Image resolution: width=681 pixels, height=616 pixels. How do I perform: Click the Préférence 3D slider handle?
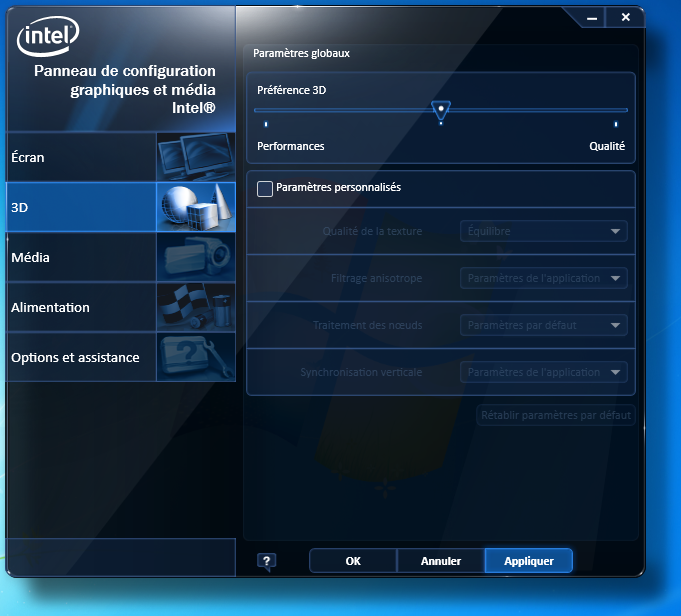click(x=439, y=108)
